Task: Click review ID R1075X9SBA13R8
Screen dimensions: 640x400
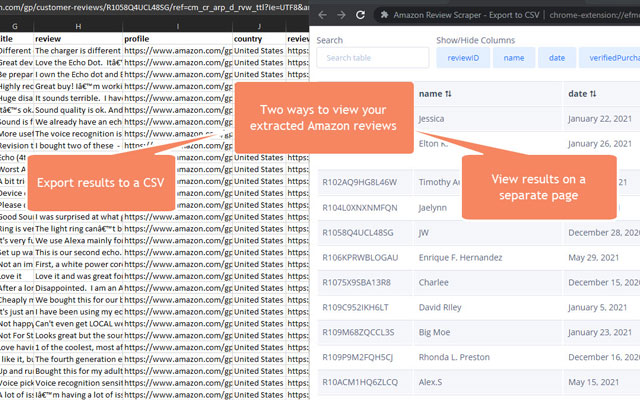Action: click(x=356, y=282)
